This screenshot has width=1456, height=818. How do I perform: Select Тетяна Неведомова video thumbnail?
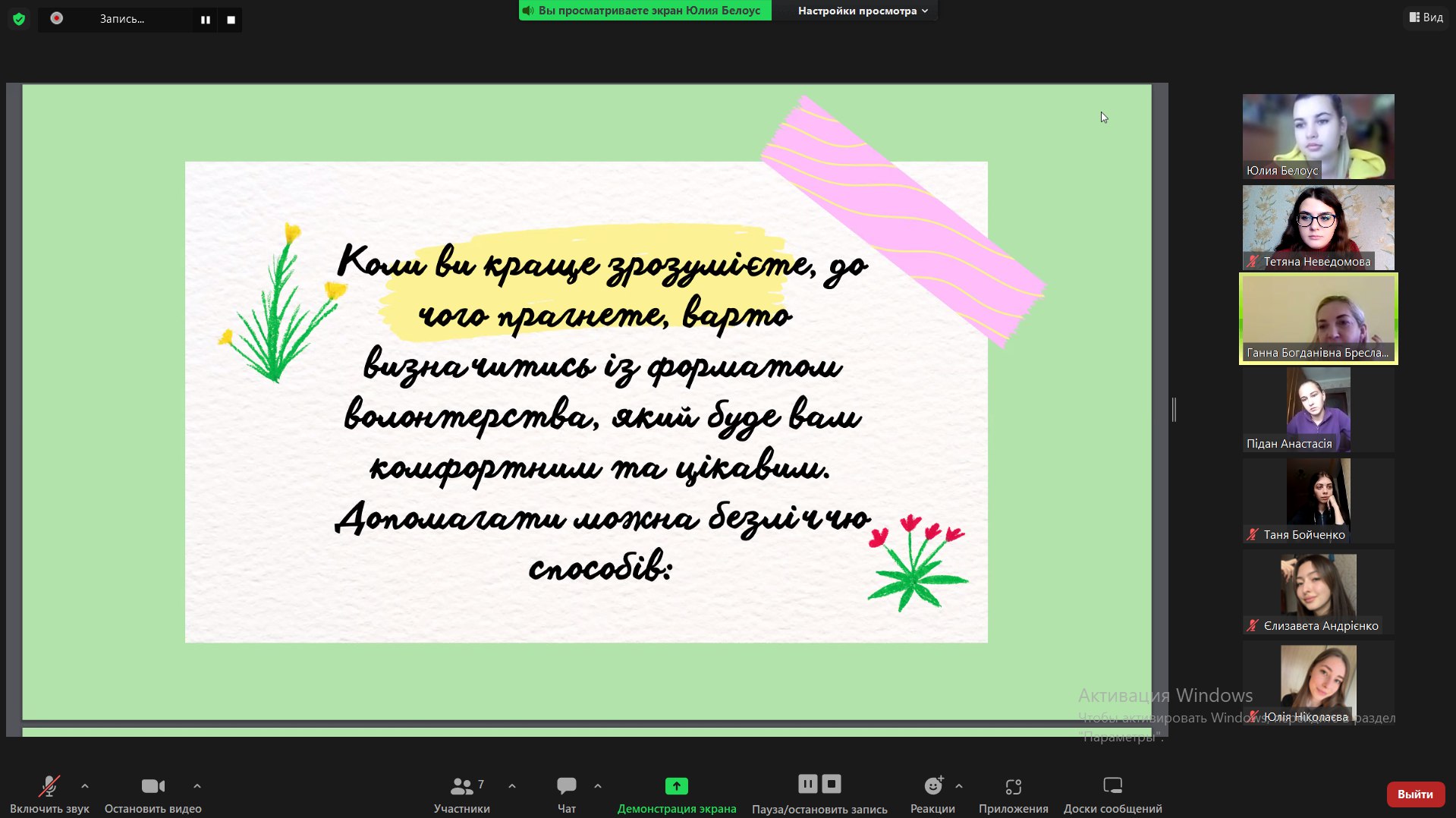click(1318, 228)
